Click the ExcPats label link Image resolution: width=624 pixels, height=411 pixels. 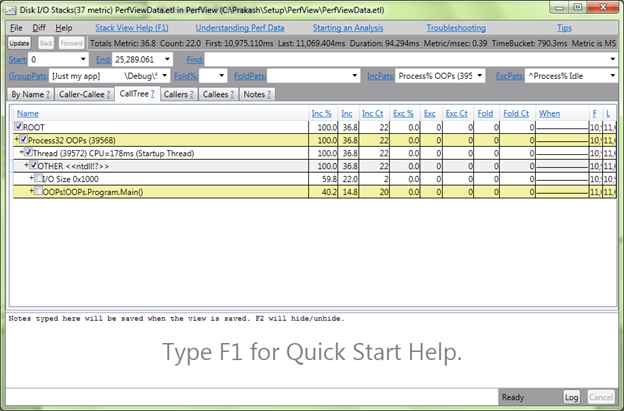click(x=510, y=76)
